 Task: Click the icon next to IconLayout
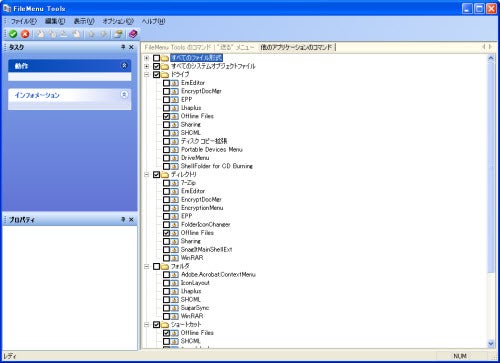click(x=175, y=283)
